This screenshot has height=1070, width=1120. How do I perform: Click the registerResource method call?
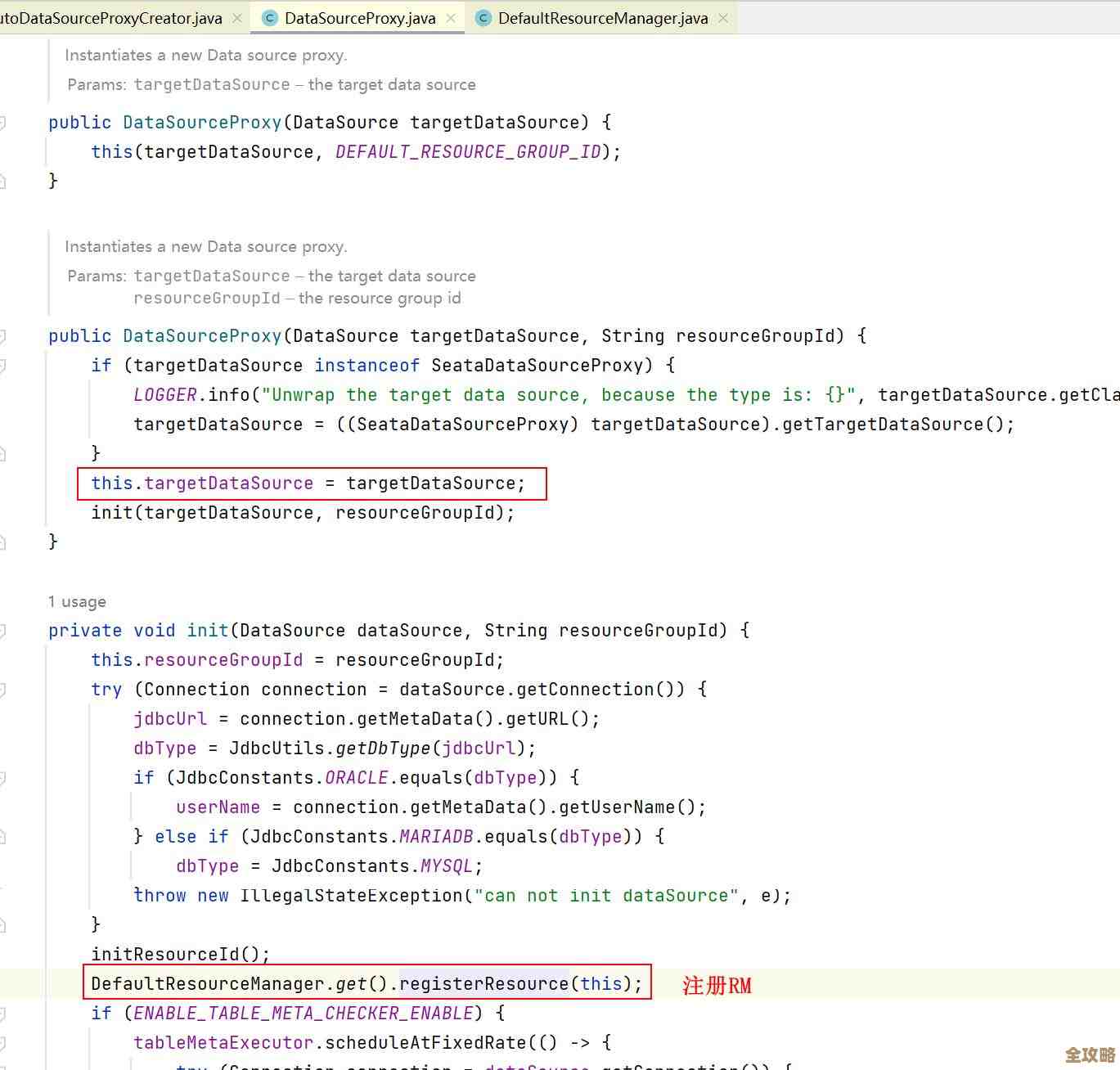tap(484, 983)
